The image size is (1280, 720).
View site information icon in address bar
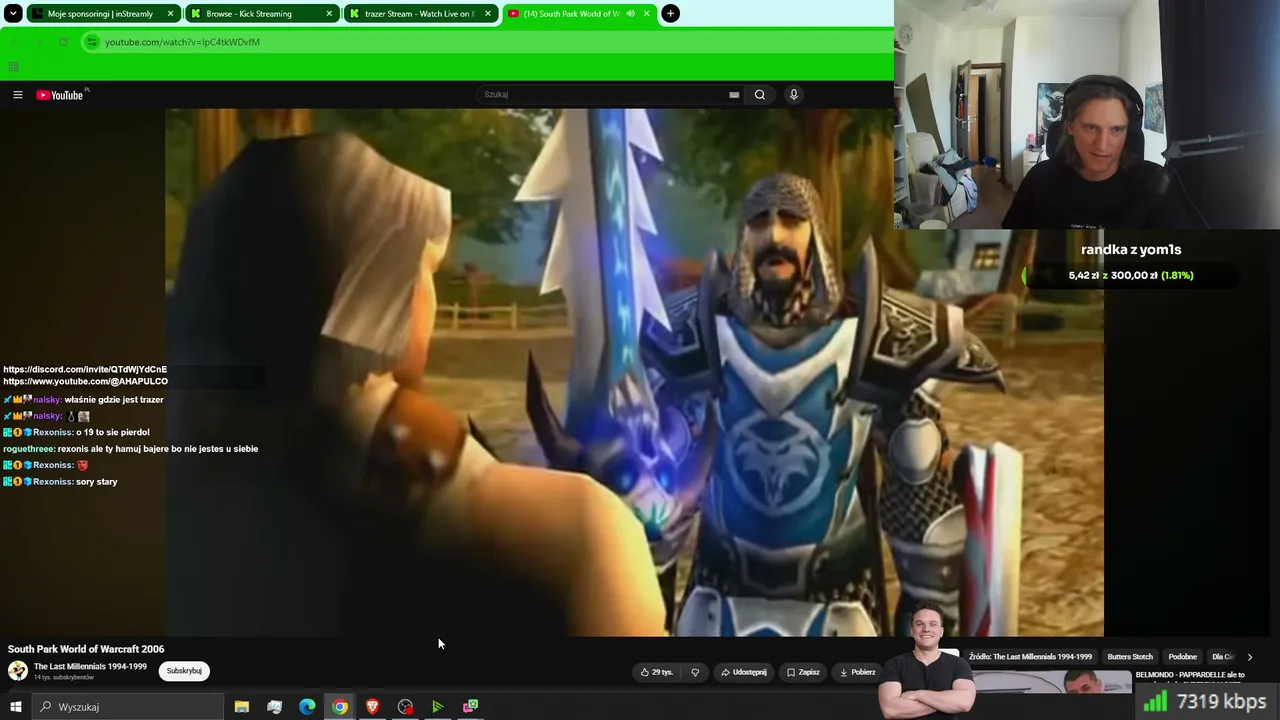pyautogui.click(x=92, y=42)
